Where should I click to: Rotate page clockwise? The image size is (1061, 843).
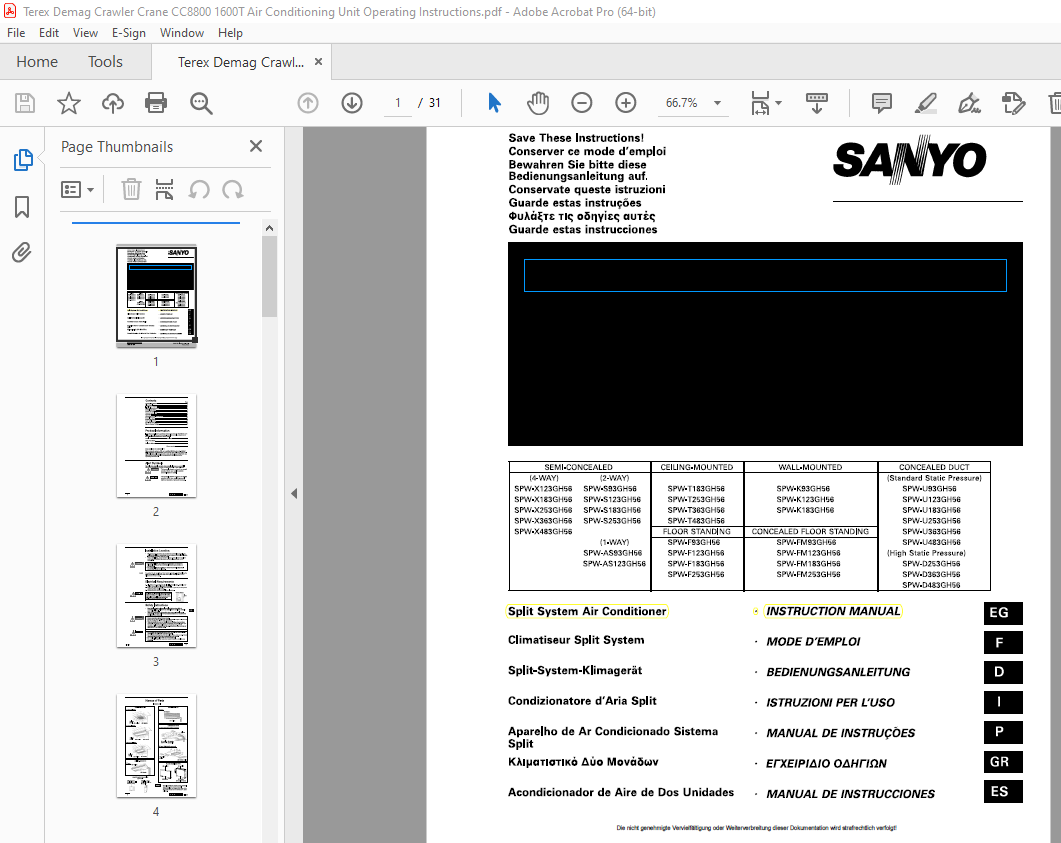coord(233,189)
